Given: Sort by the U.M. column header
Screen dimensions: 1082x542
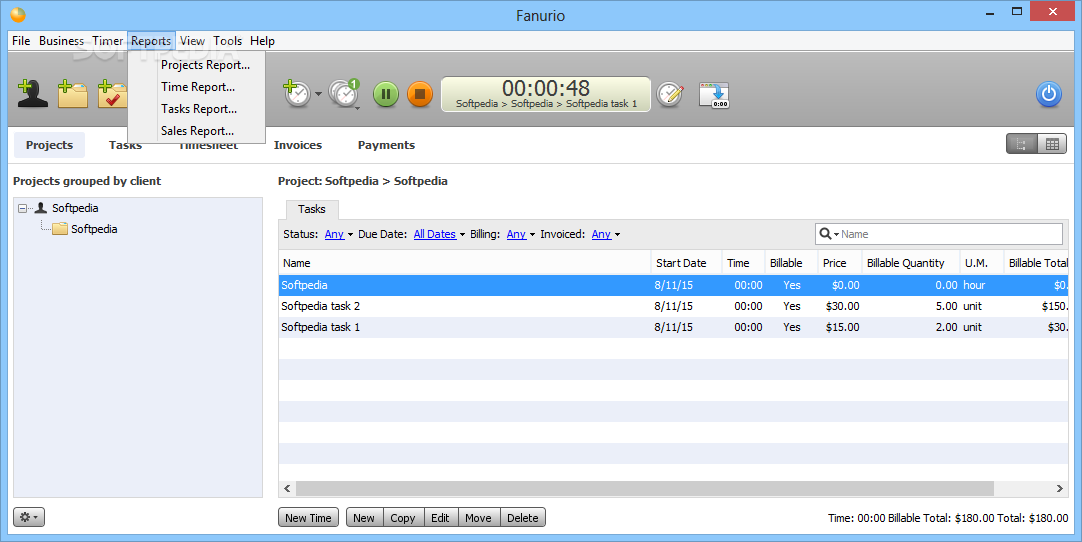Looking at the screenshot, I should click(x=981, y=263).
